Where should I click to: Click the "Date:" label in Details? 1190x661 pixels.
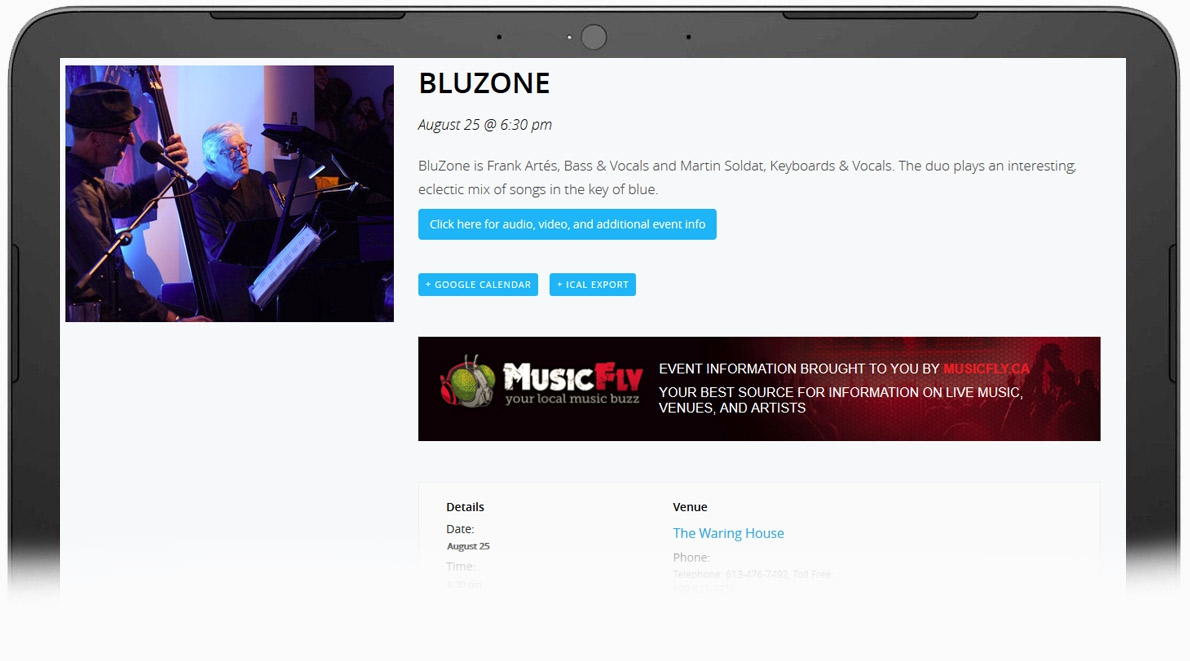(x=460, y=529)
